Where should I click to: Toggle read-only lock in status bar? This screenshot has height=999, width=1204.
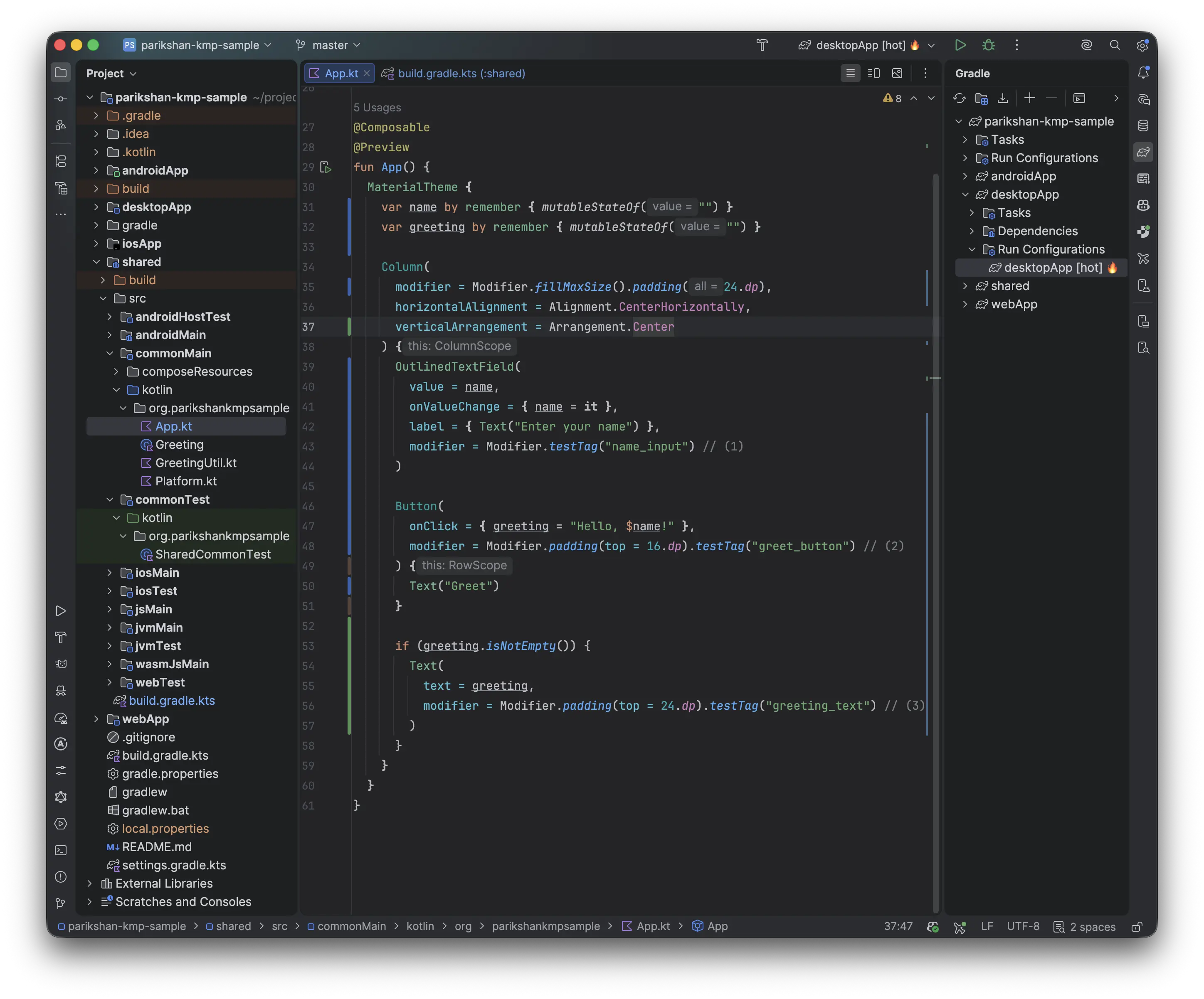coord(1136,927)
